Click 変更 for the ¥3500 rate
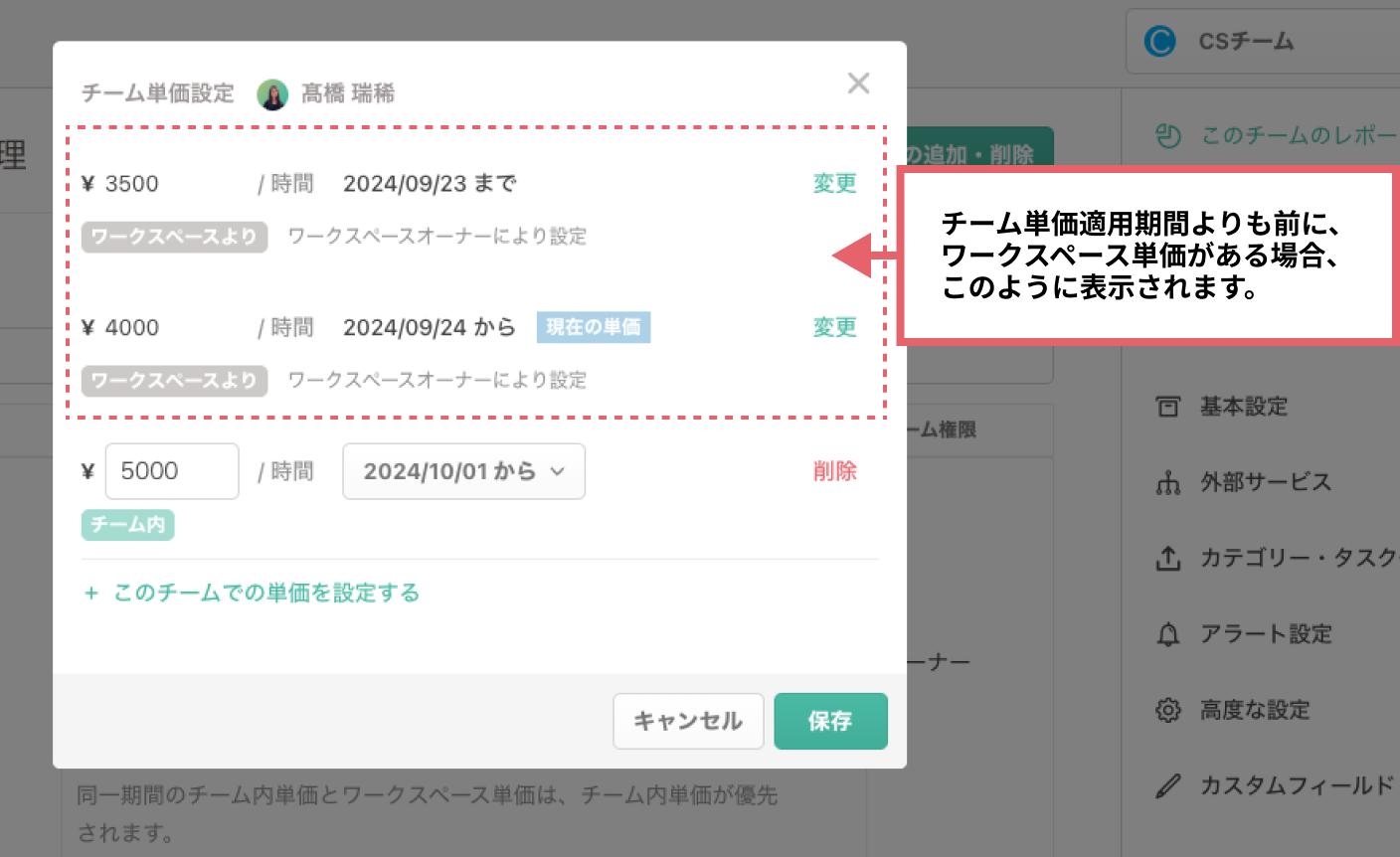 click(834, 184)
